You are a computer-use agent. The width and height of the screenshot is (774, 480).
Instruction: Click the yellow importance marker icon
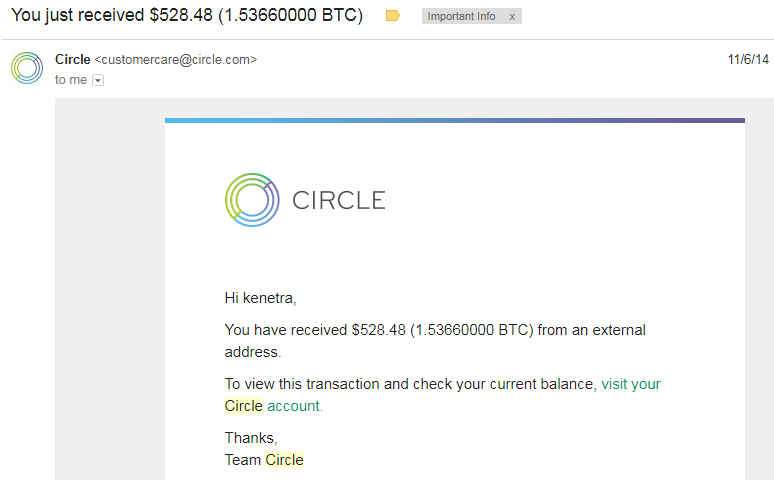click(392, 16)
